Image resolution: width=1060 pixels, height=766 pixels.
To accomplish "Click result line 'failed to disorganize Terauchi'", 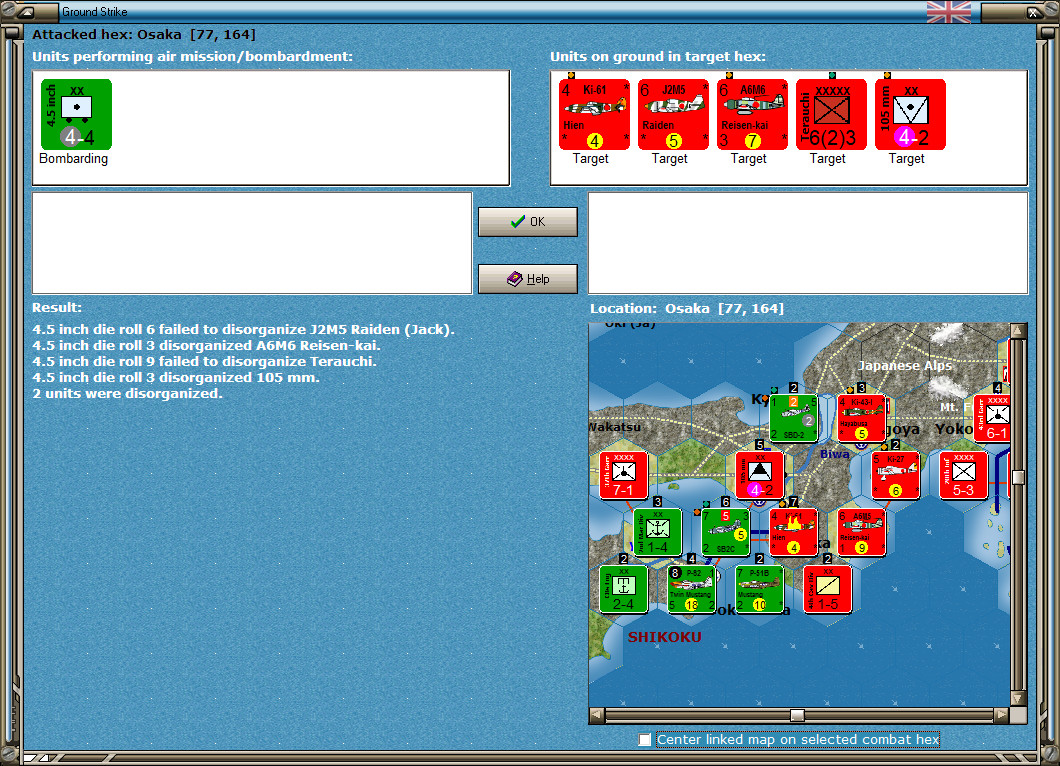I will pyautogui.click(x=205, y=362).
